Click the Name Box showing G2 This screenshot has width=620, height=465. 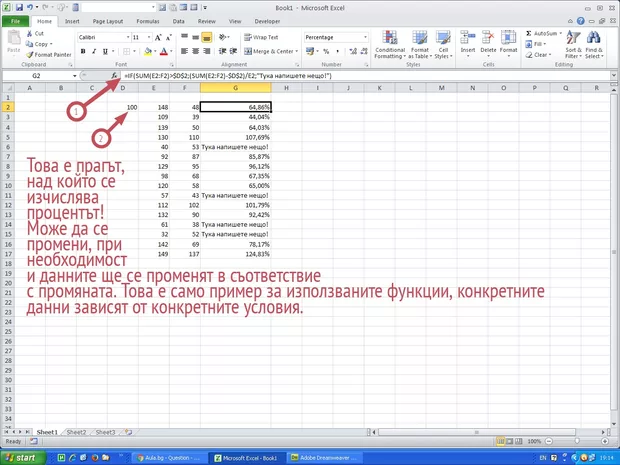click(36, 76)
